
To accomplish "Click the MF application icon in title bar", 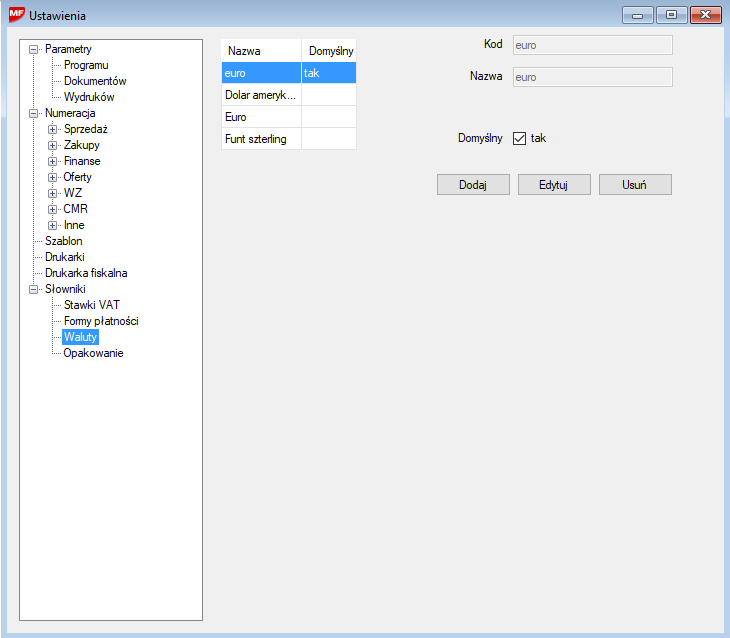I will [17, 15].
